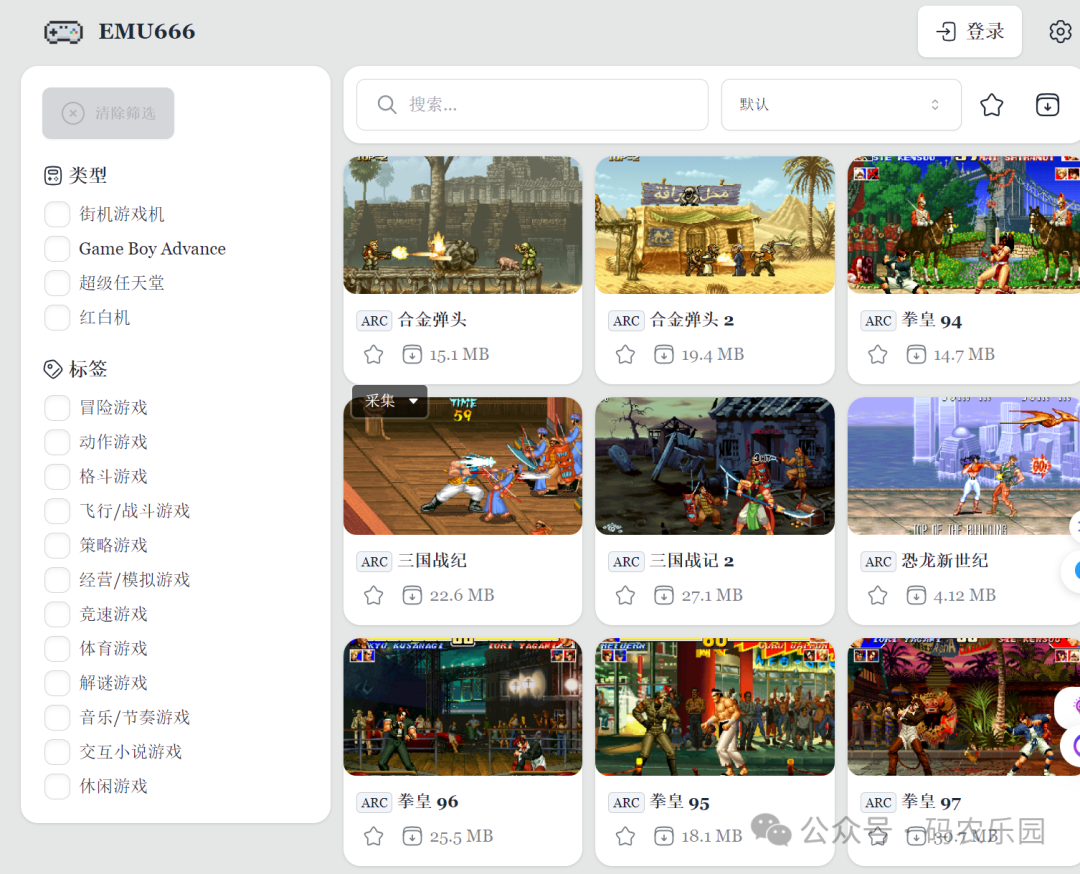Image resolution: width=1080 pixels, height=874 pixels.
Task: Download 三国战纪 via its download icon
Action: (412, 596)
